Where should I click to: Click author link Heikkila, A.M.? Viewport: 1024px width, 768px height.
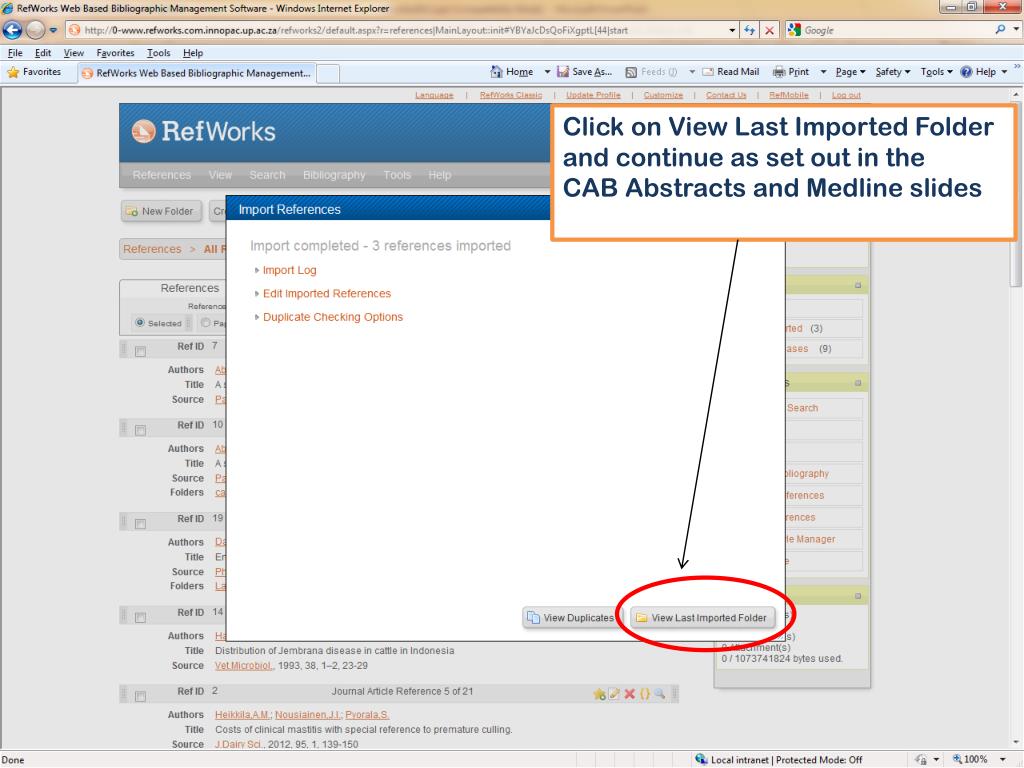242,715
